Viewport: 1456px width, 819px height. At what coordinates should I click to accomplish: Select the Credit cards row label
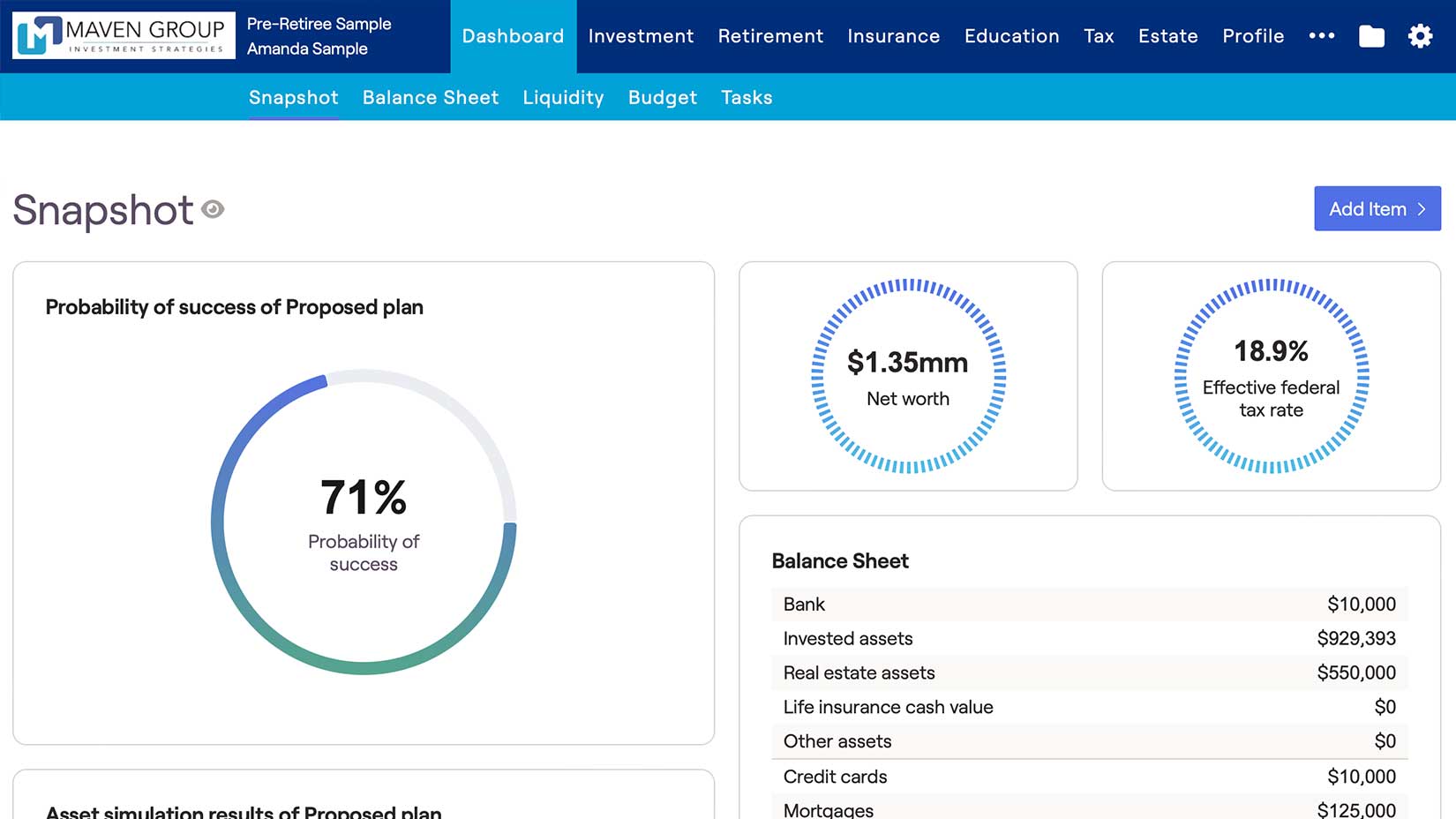835,777
